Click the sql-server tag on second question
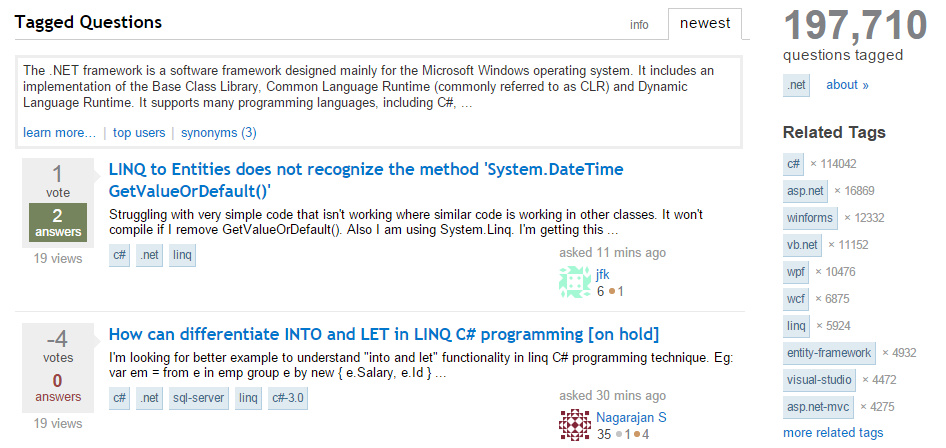The height and width of the screenshot is (448, 946). pos(198,399)
